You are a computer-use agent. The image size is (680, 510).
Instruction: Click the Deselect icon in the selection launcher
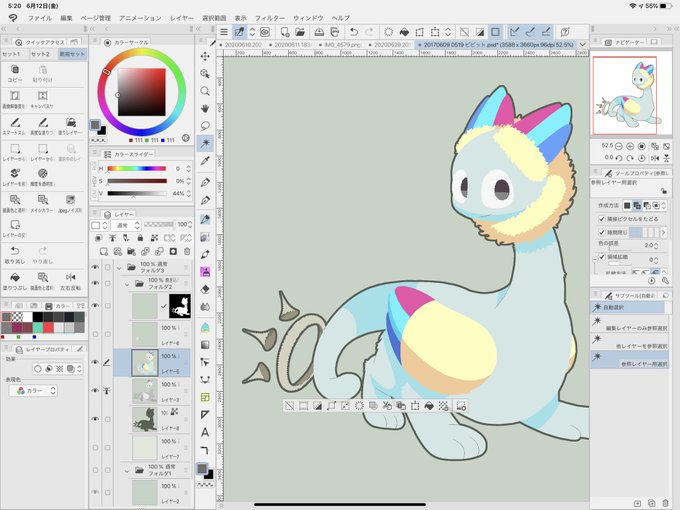290,406
